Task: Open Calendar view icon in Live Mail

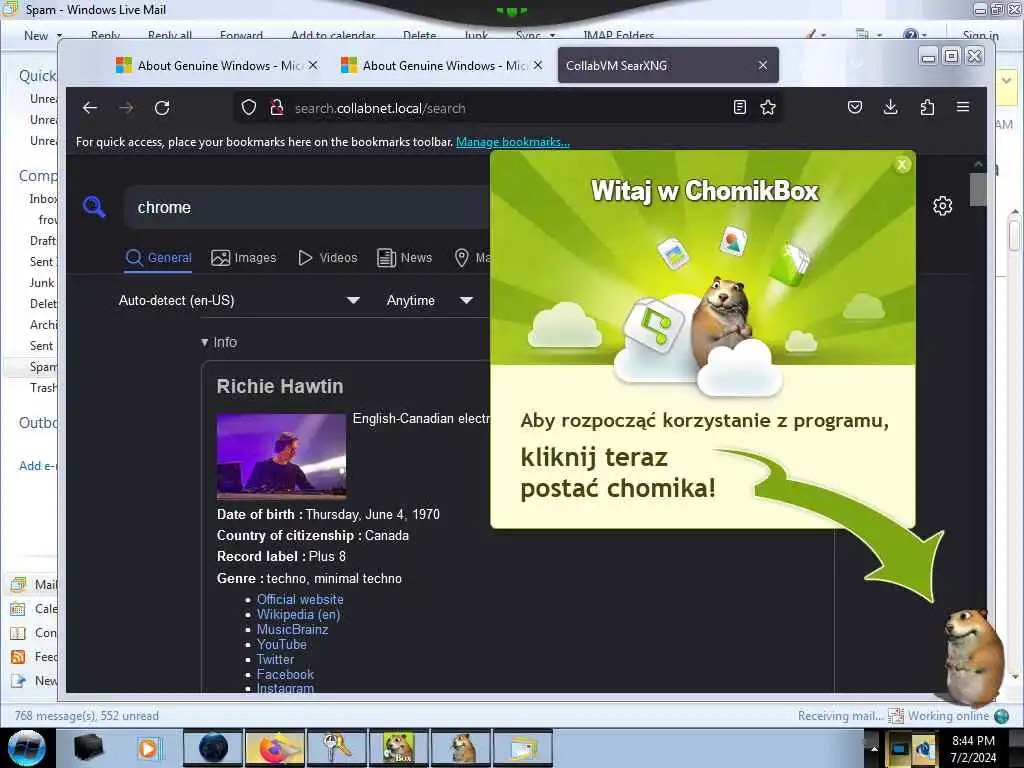Action: (18, 609)
